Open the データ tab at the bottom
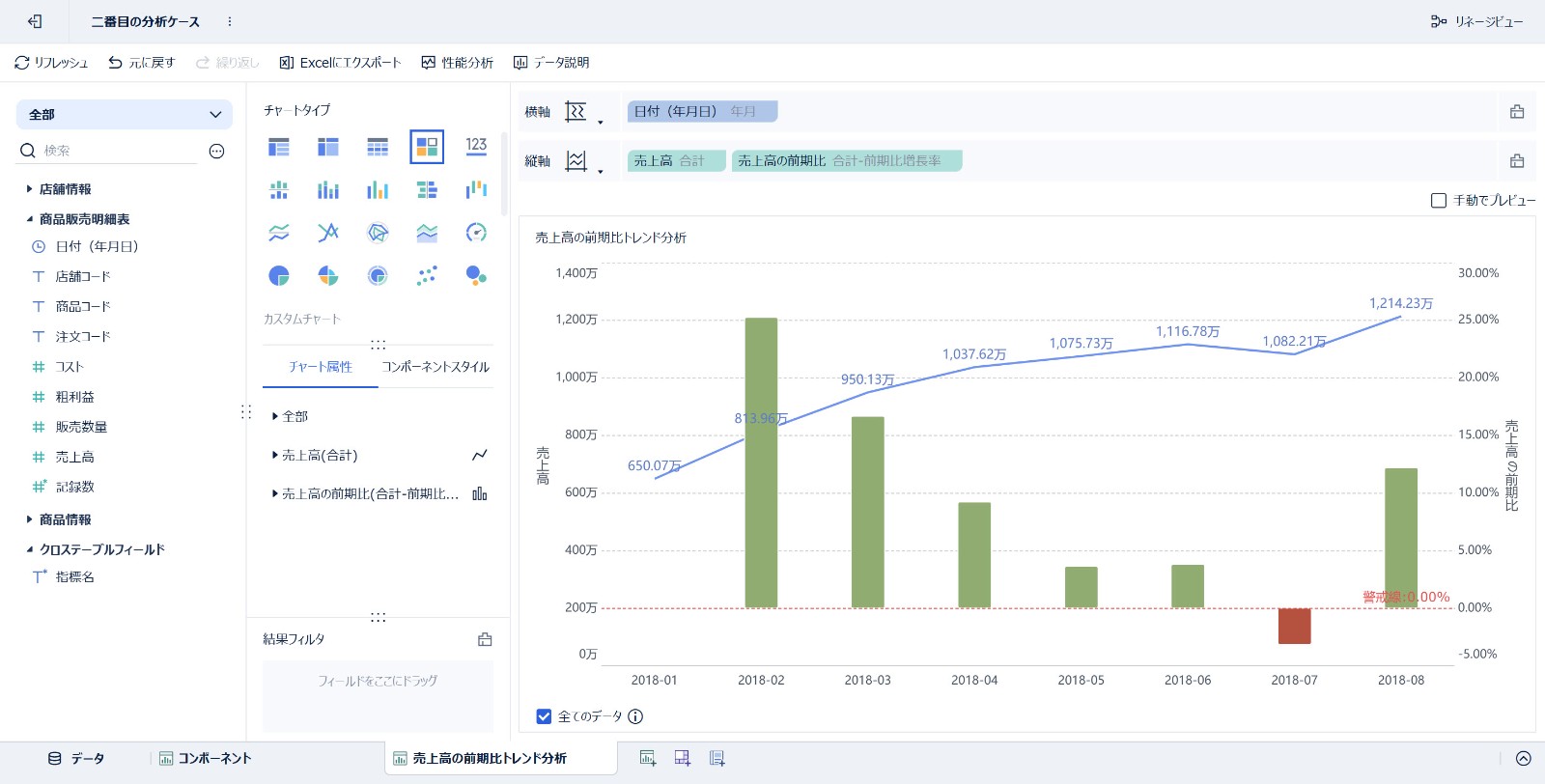 tap(76, 758)
